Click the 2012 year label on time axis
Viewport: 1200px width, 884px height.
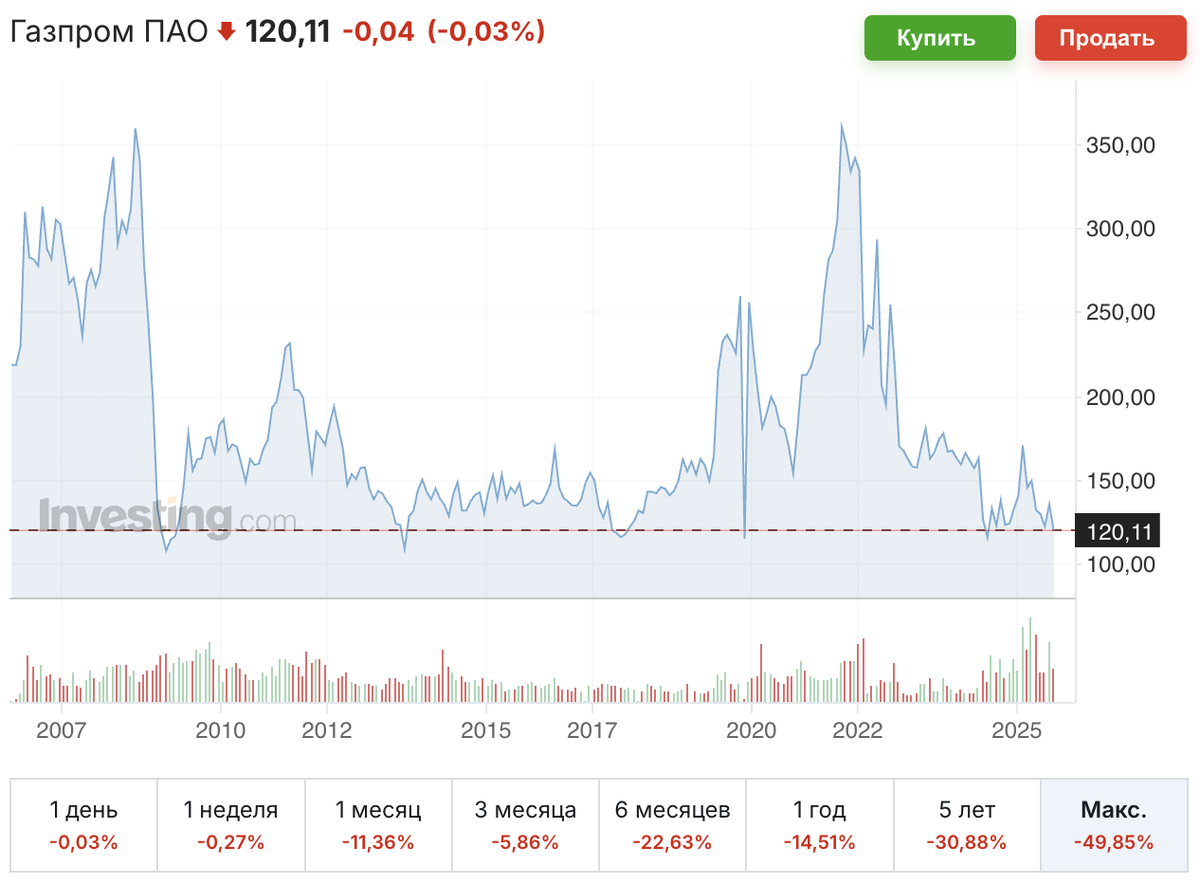point(327,730)
